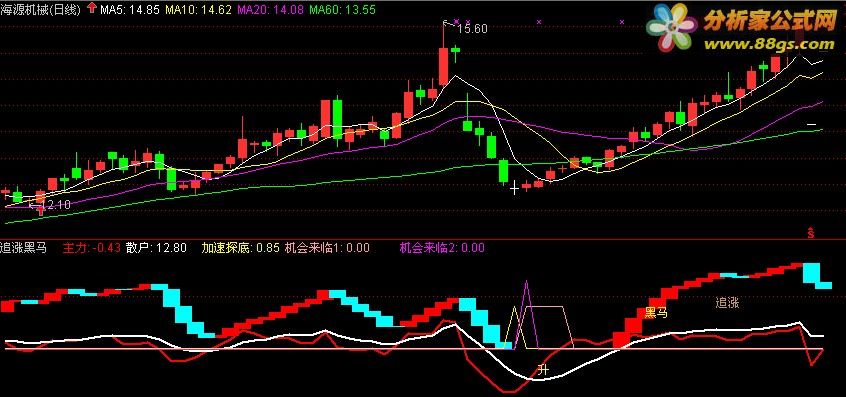Click the red S marker

tap(810, 233)
